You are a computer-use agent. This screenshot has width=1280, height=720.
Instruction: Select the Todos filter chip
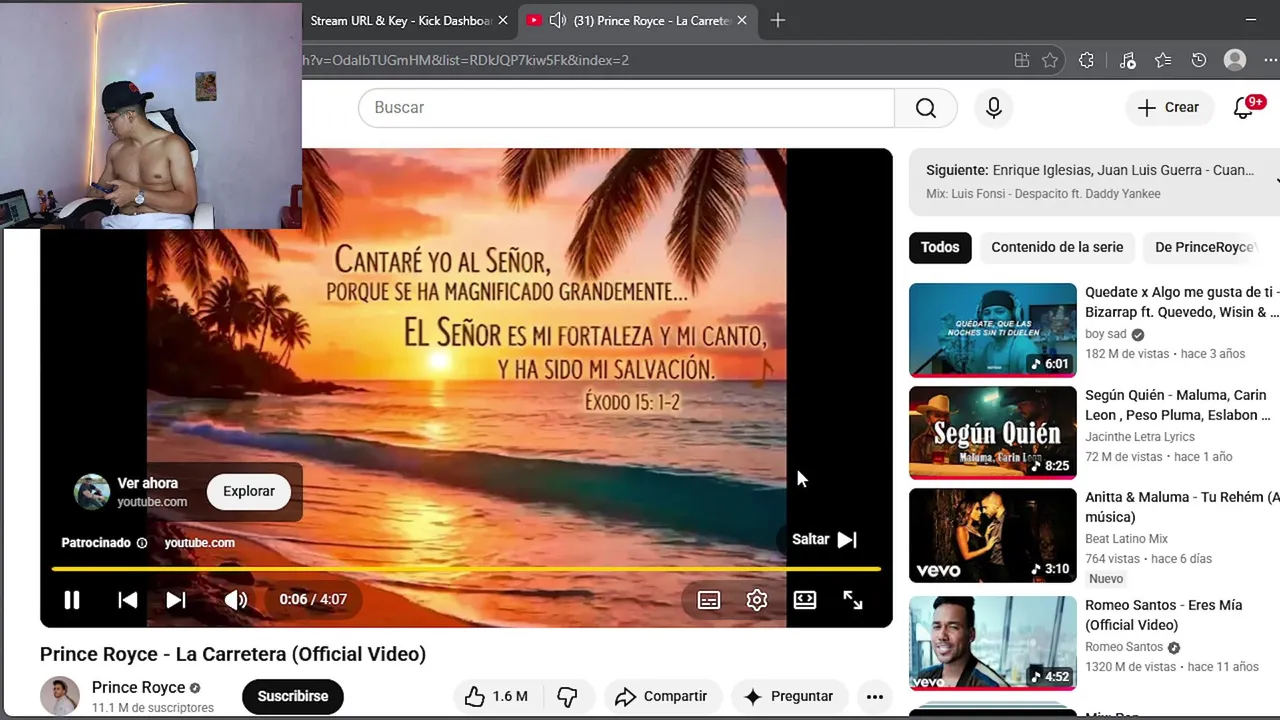coord(940,247)
